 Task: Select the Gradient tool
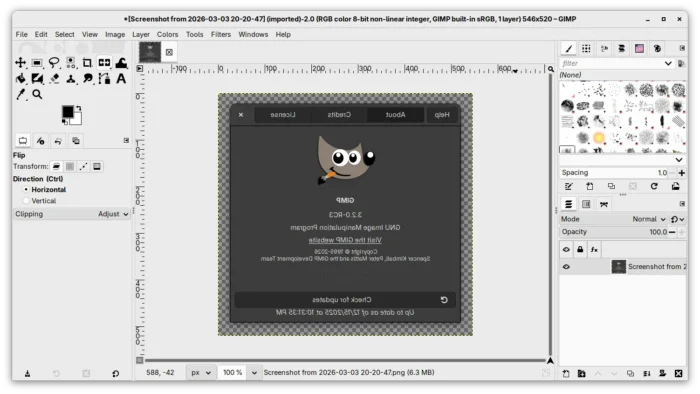37,79
